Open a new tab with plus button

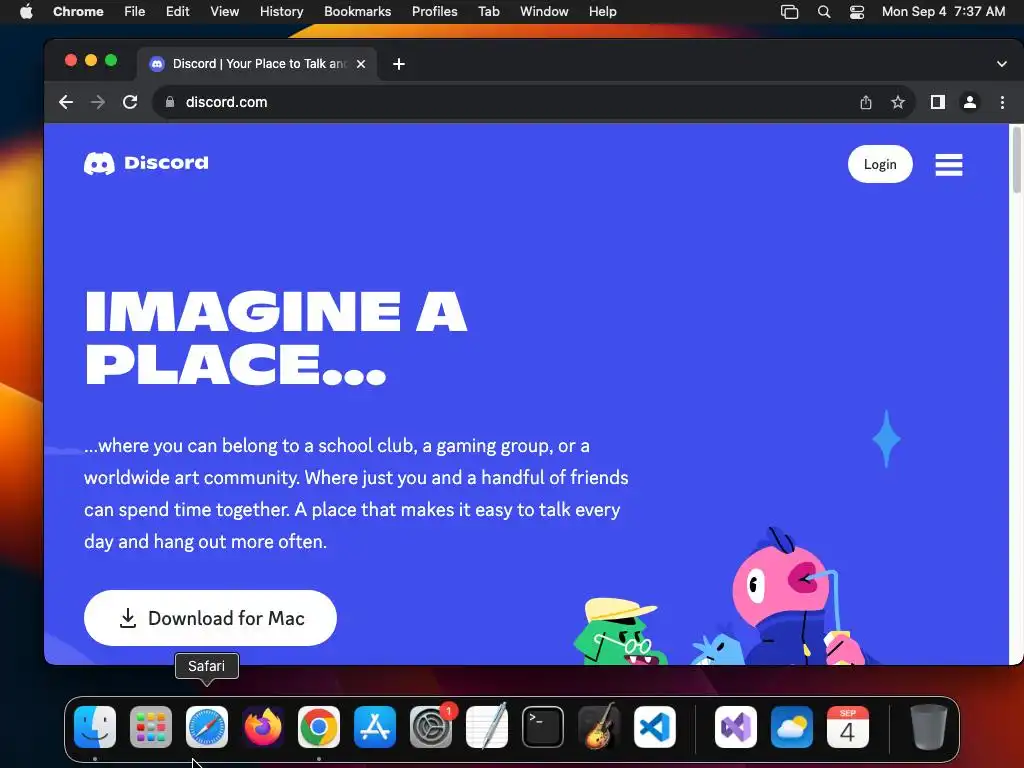pos(399,64)
